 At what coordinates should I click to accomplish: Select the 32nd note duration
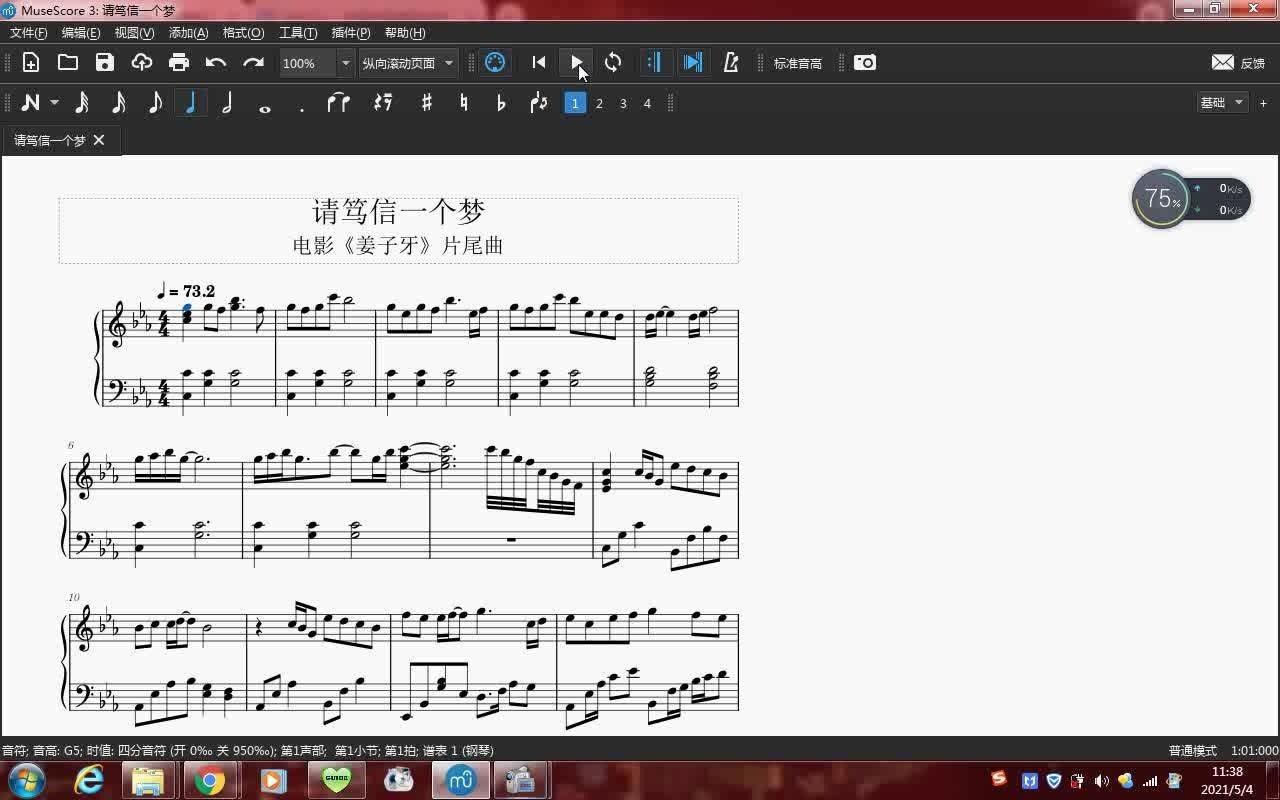click(x=82, y=103)
